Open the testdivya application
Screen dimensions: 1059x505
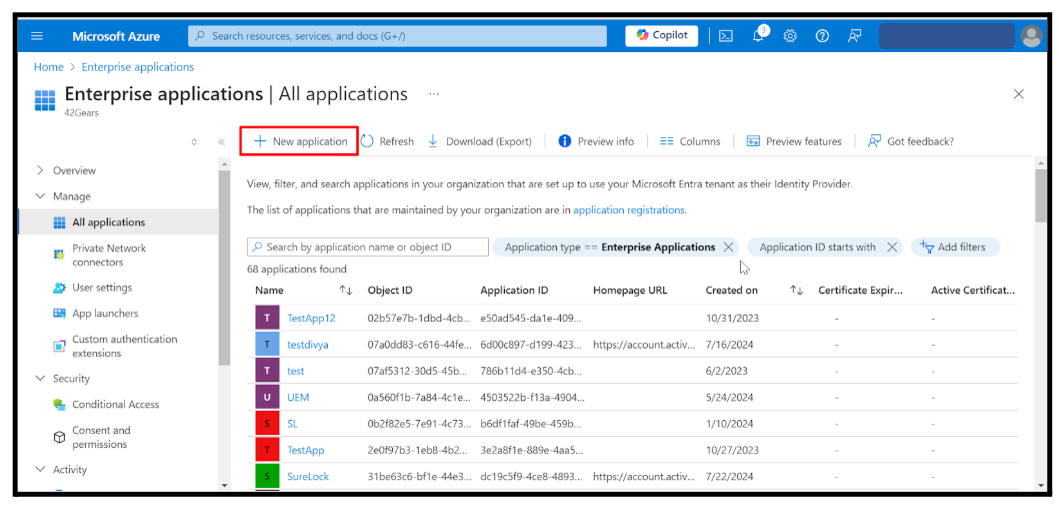pos(308,344)
